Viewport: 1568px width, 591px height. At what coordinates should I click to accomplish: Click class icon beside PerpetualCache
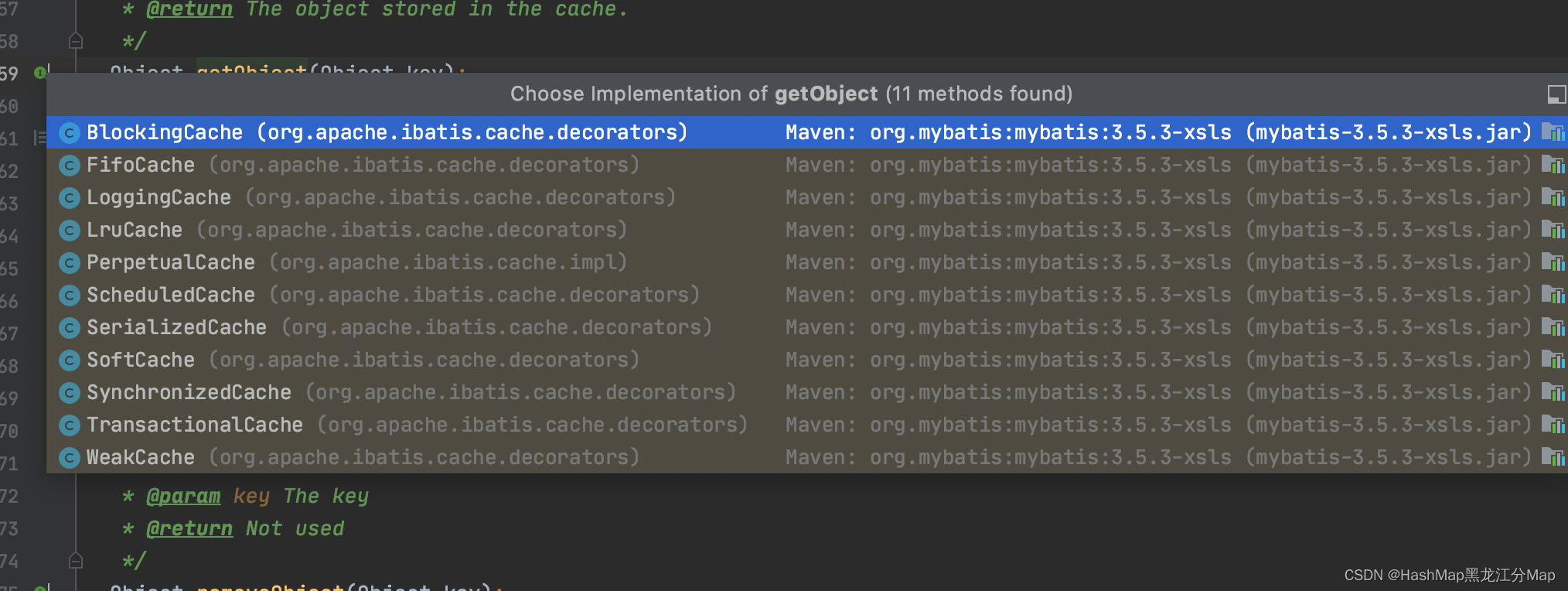(x=70, y=263)
